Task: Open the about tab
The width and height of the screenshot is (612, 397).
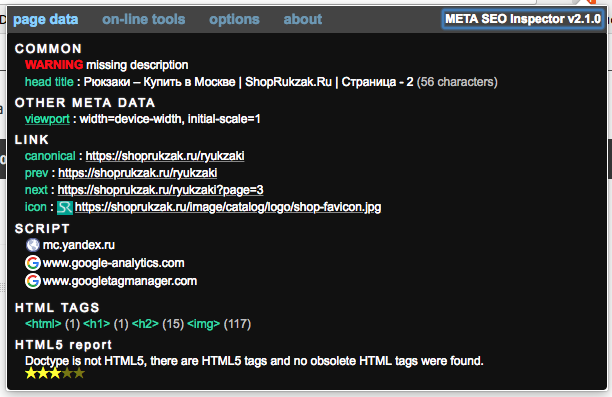Action: click(303, 19)
